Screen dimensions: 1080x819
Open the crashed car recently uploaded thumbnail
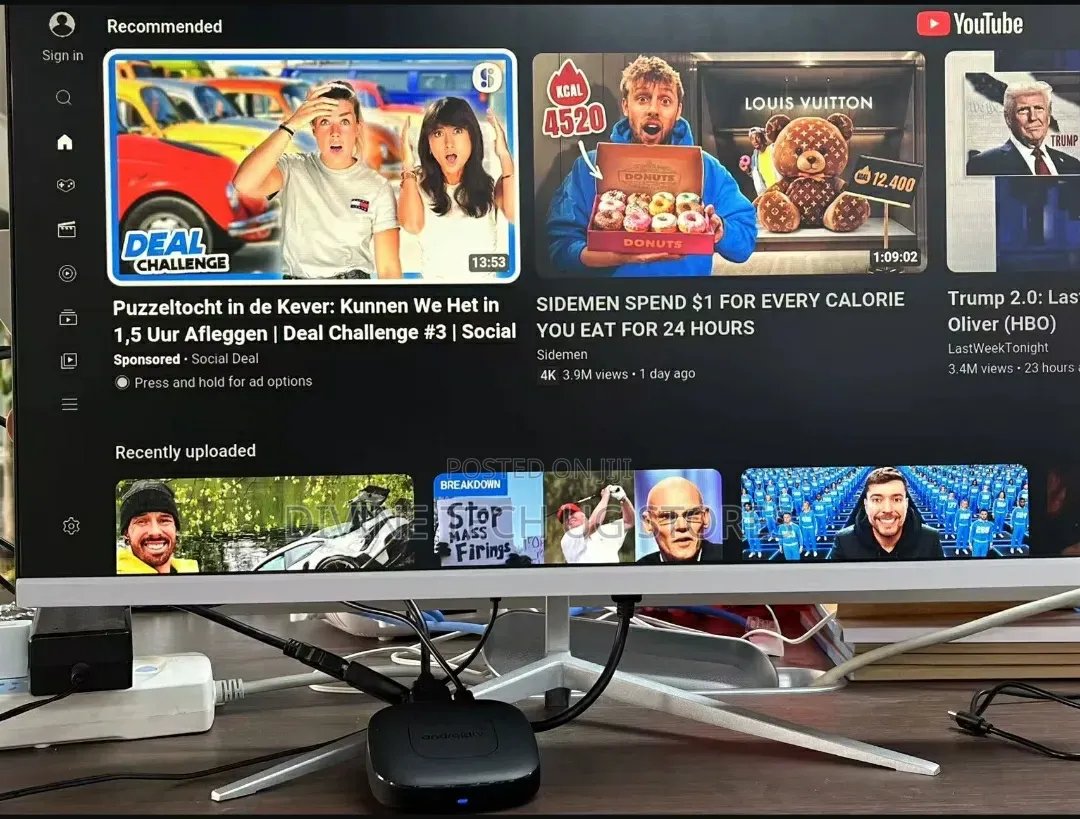265,525
